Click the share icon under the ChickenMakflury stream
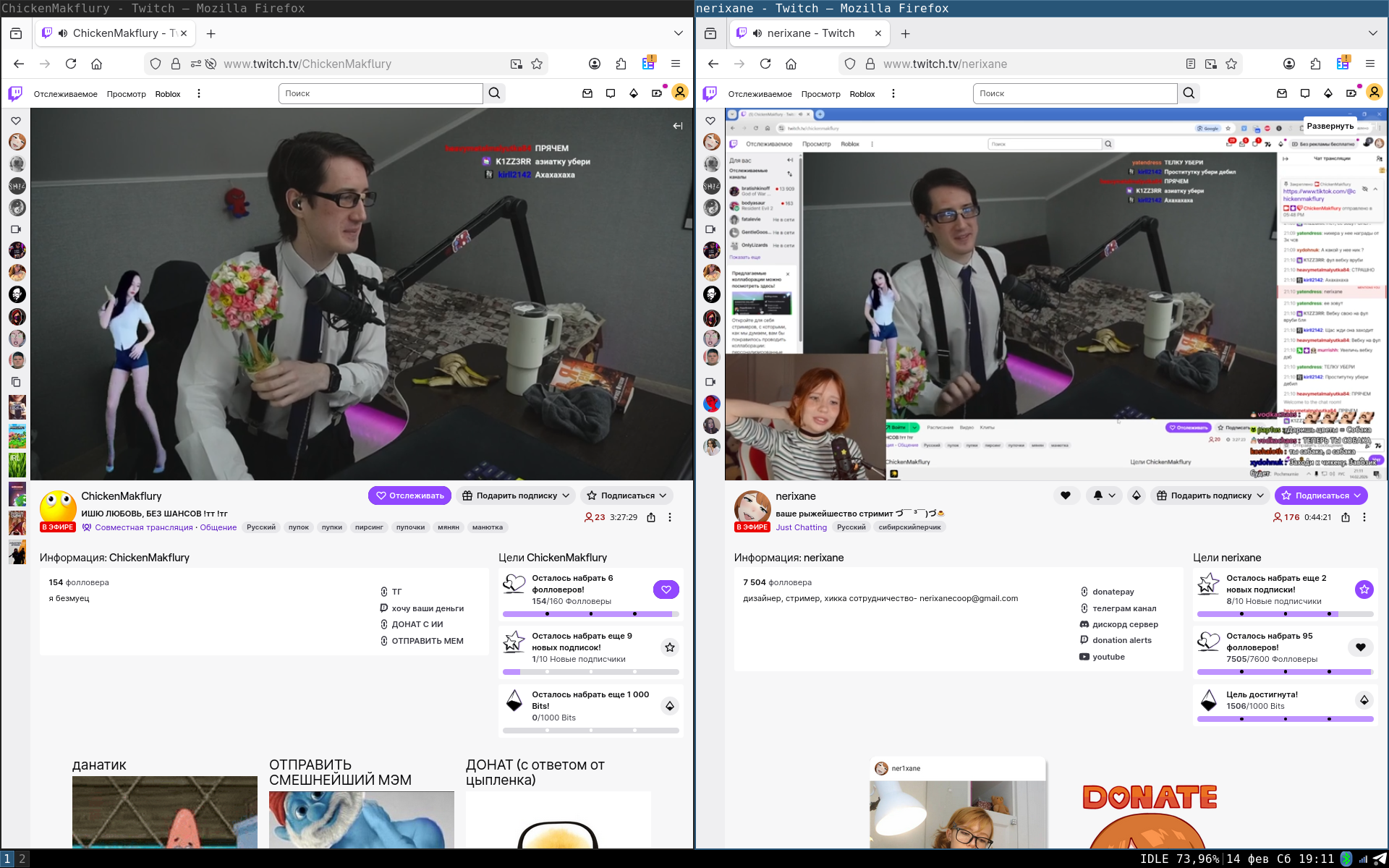 click(x=651, y=517)
